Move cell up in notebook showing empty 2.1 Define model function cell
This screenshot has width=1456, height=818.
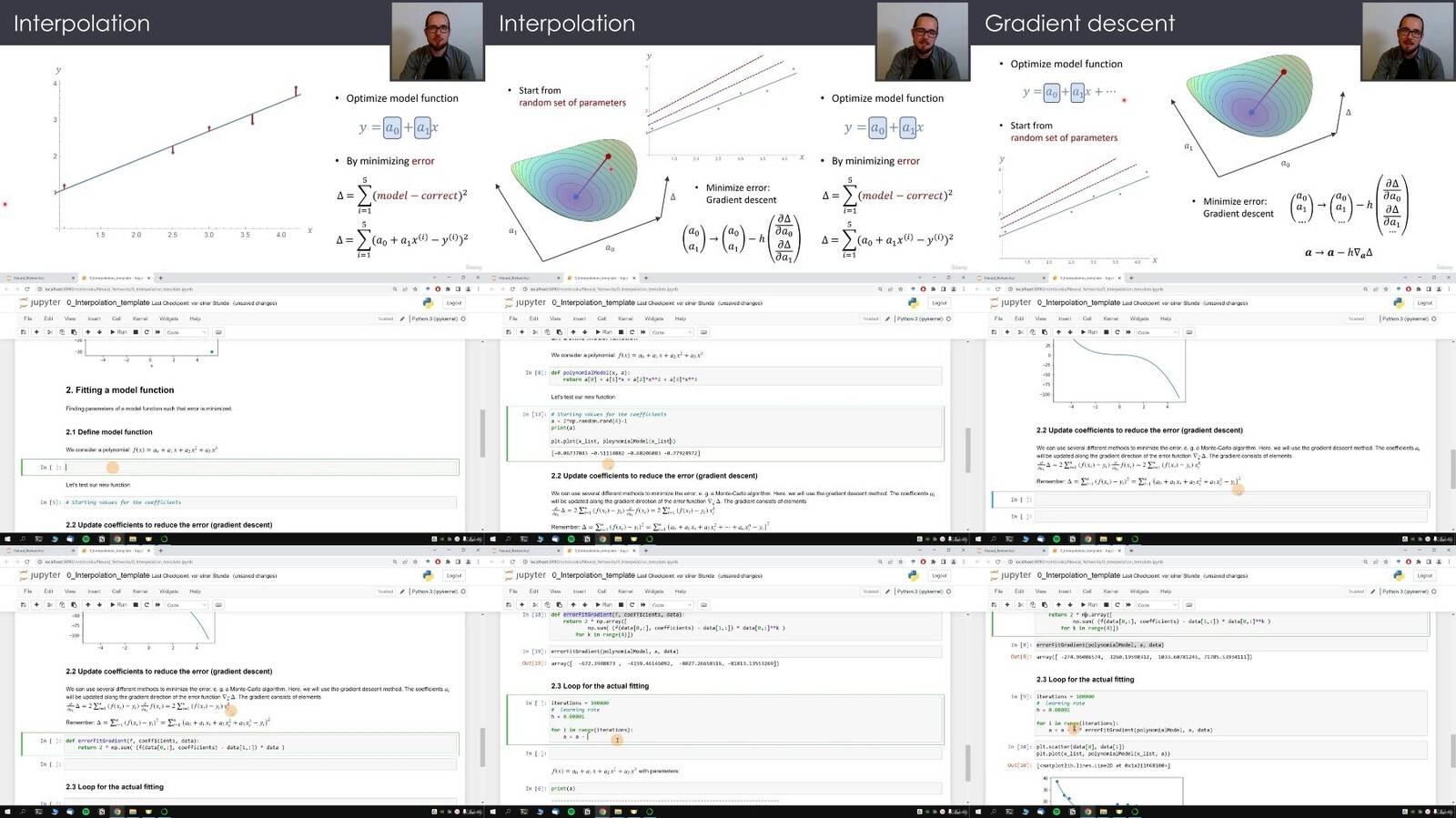[88, 332]
